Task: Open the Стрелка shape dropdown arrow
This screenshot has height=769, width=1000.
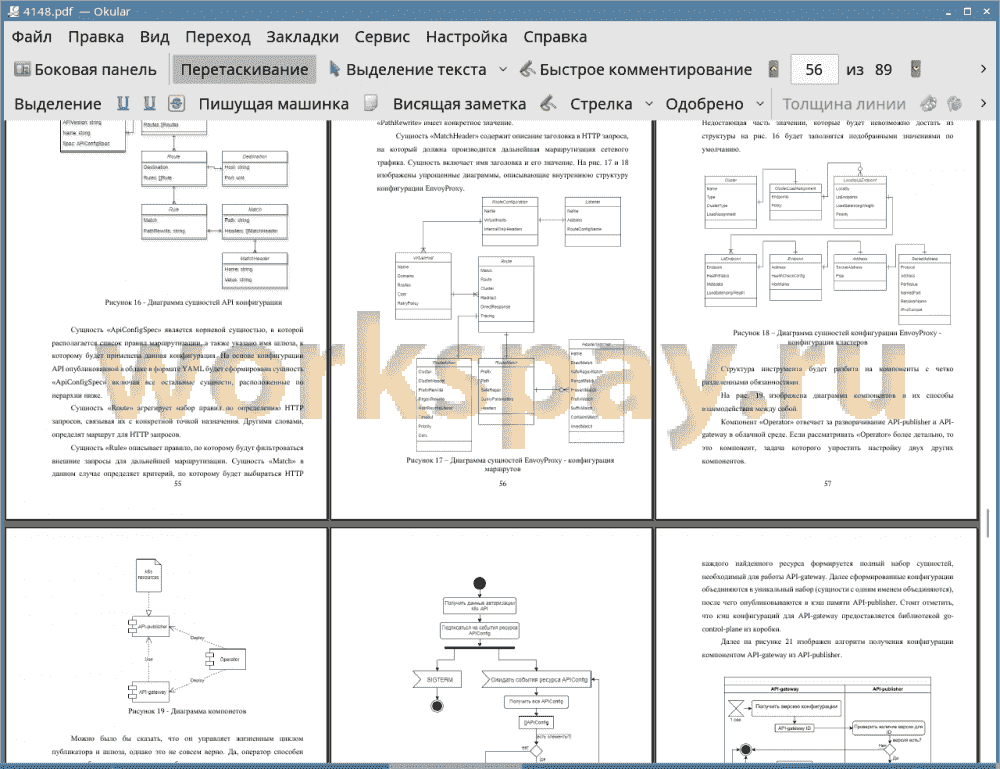Action: [x=649, y=104]
